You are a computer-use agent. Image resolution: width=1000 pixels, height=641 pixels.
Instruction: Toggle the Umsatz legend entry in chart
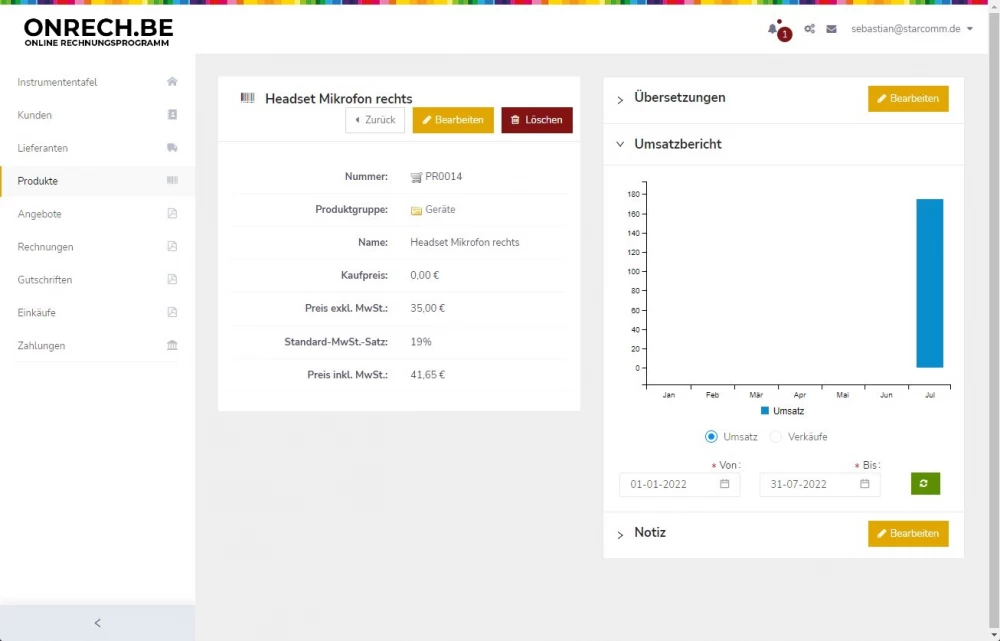point(782,411)
